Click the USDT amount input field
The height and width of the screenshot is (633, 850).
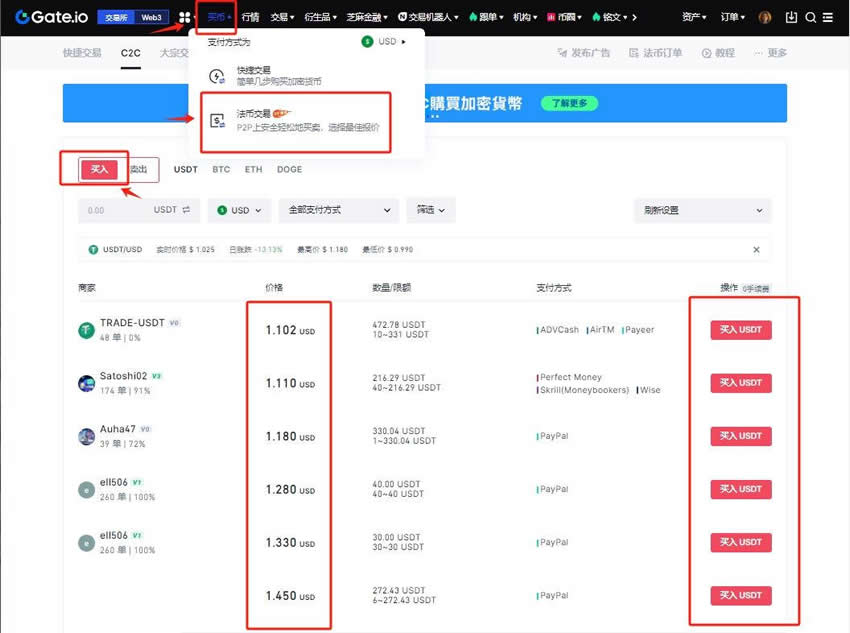click(115, 211)
